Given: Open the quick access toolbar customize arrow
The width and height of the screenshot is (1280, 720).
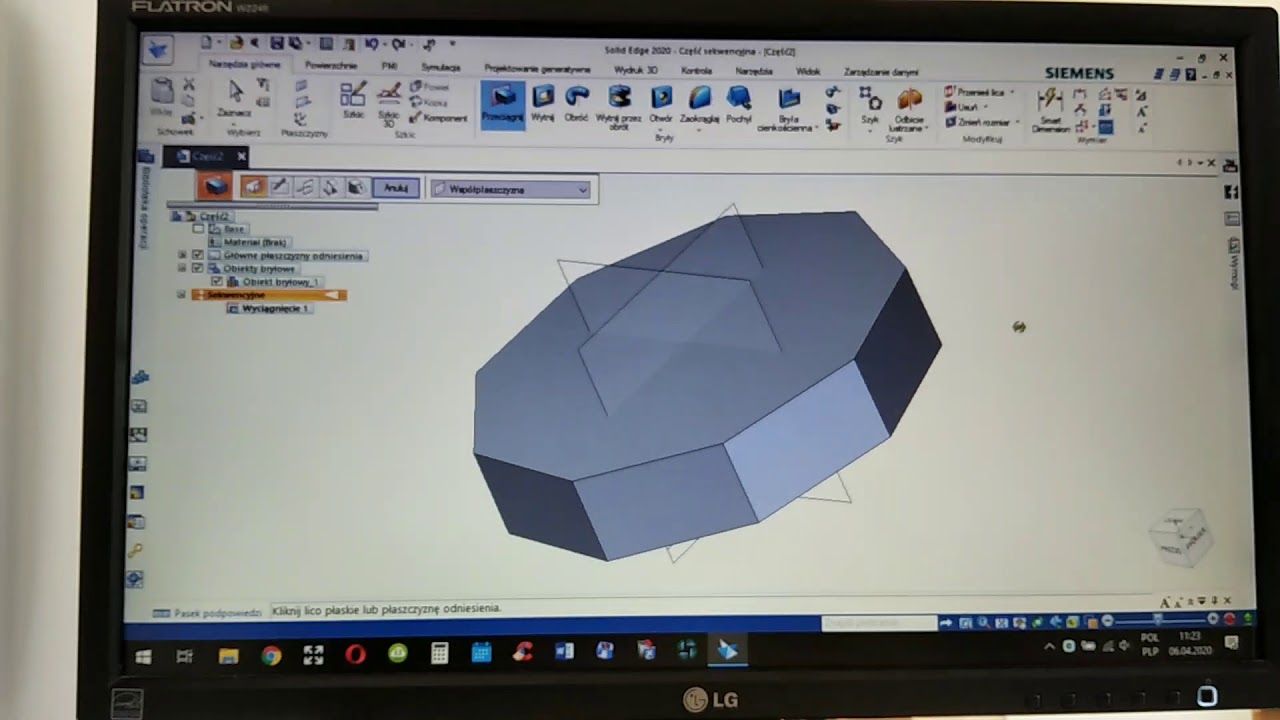Looking at the screenshot, I should tap(452, 44).
